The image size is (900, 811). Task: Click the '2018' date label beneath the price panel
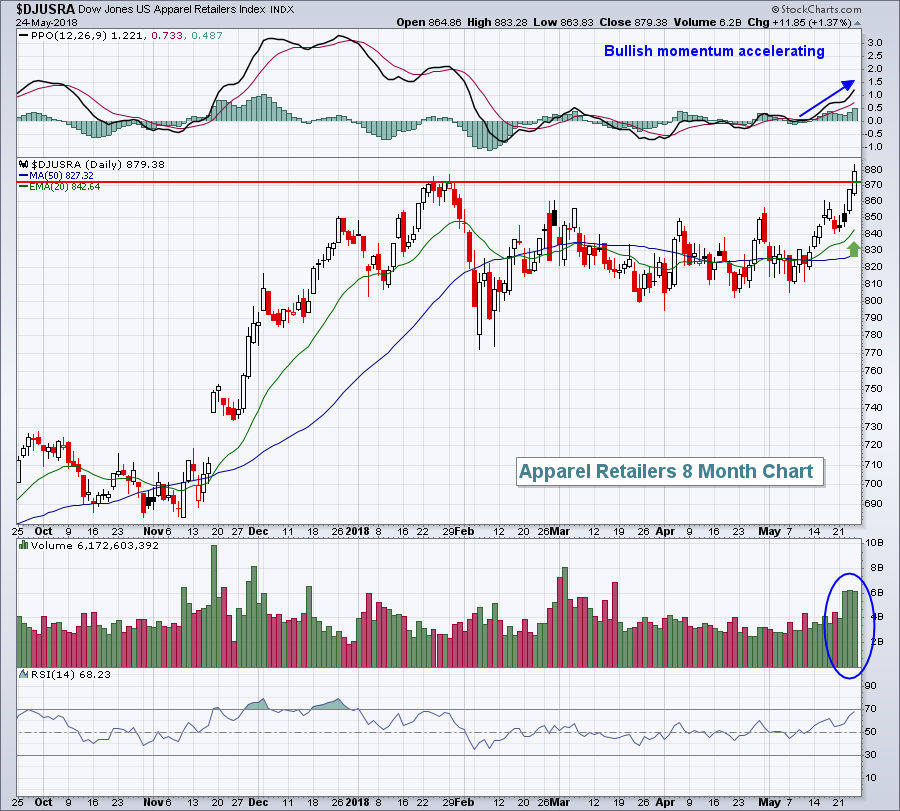358,531
